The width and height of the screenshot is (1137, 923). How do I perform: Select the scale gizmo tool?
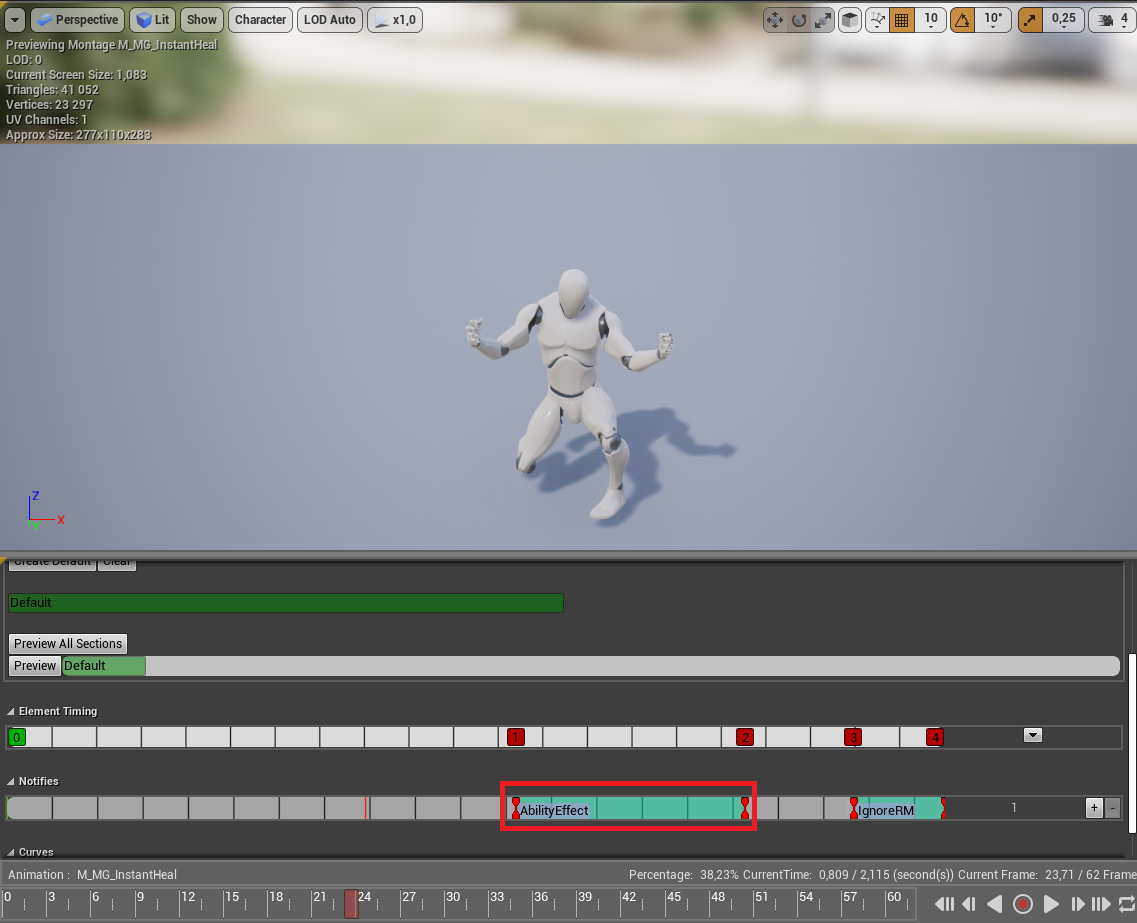pyautogui.click(x=822, y=20)
